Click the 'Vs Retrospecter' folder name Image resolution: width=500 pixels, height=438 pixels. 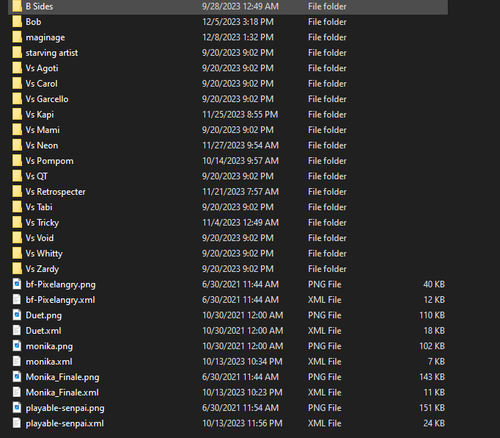56,192
